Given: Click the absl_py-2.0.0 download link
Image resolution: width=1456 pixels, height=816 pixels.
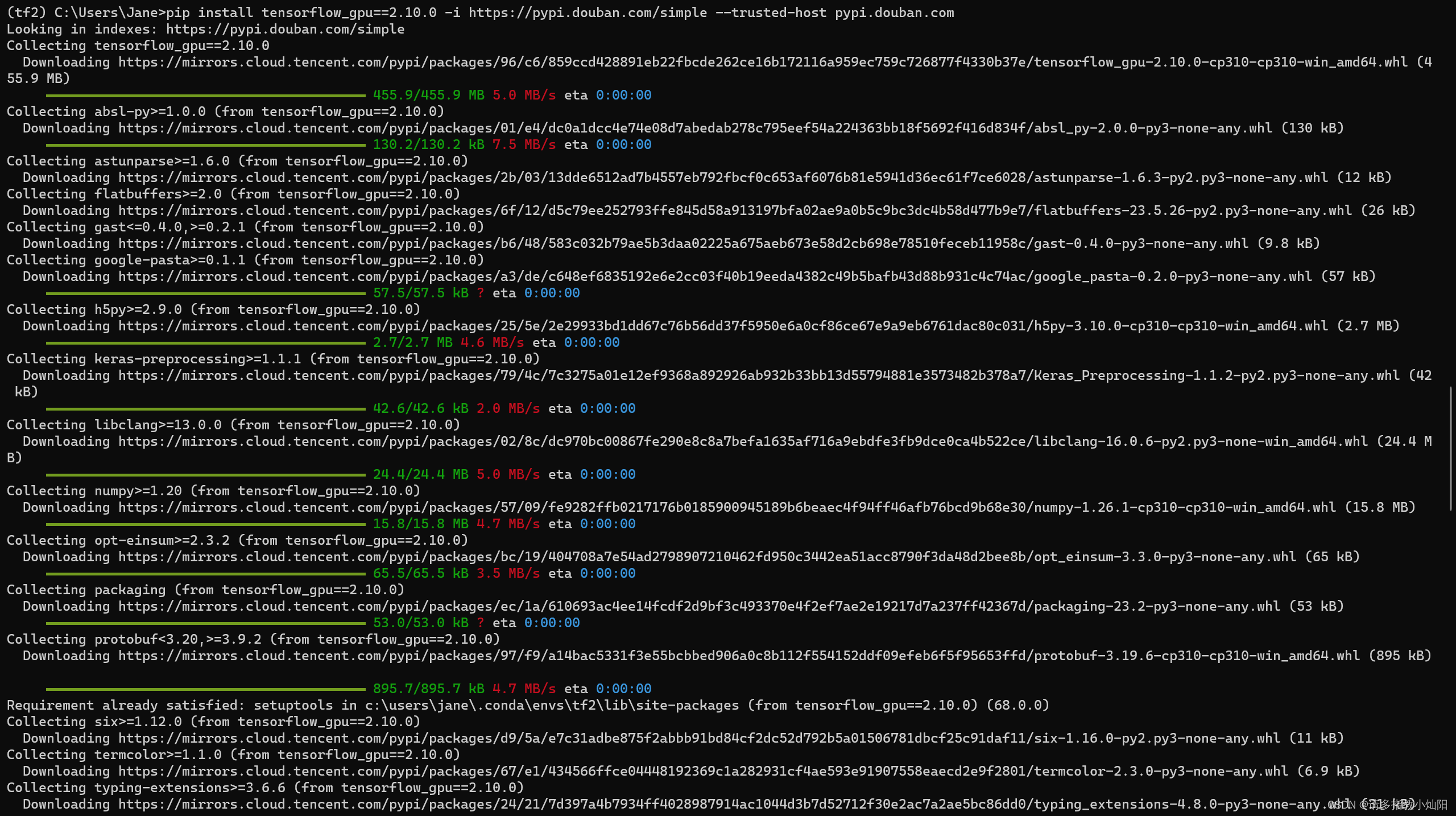Looking at the screenshot, I should pos(682,128).
